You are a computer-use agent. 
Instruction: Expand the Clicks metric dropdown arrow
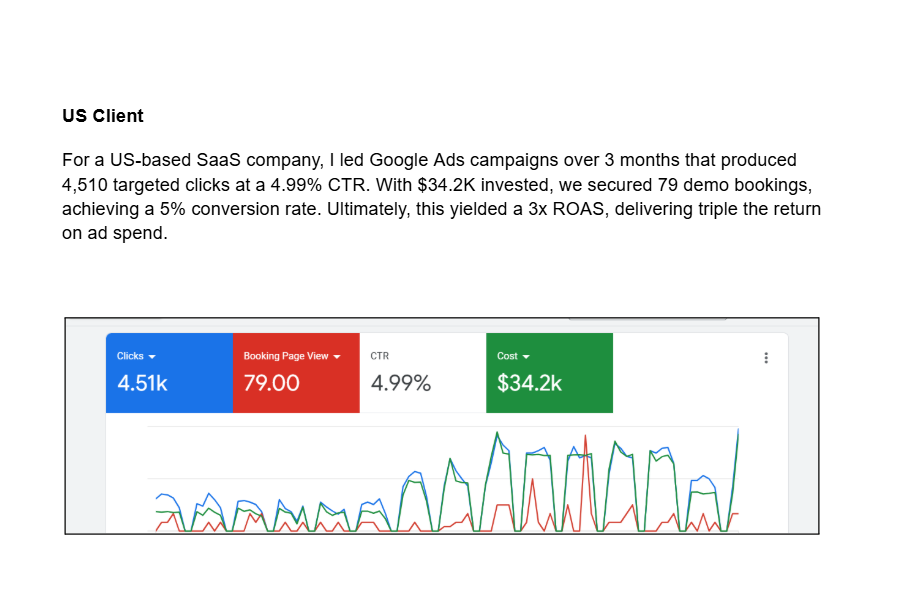(x=152, y=356)
